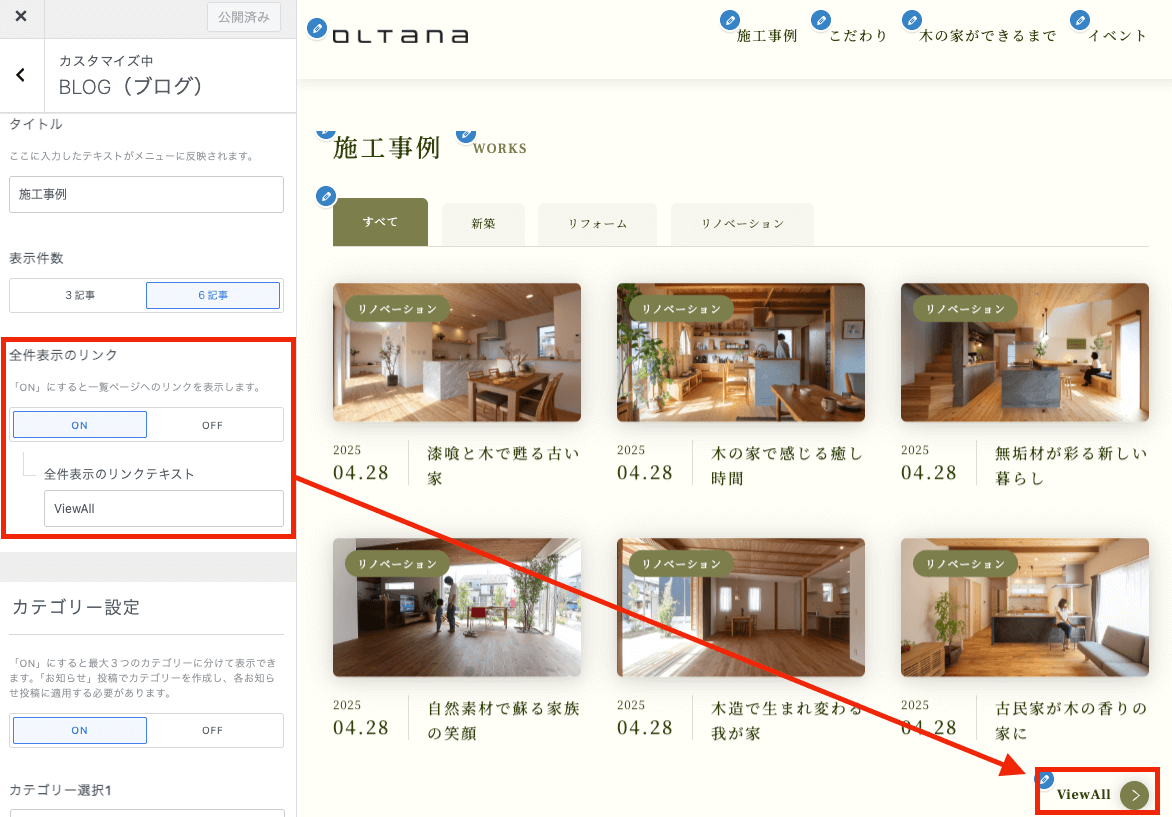Click リノベーション badge on 漆喰と木で甦る古い家 card
The width and height of the screenshot is (1172, 817).
coord(397,309)
